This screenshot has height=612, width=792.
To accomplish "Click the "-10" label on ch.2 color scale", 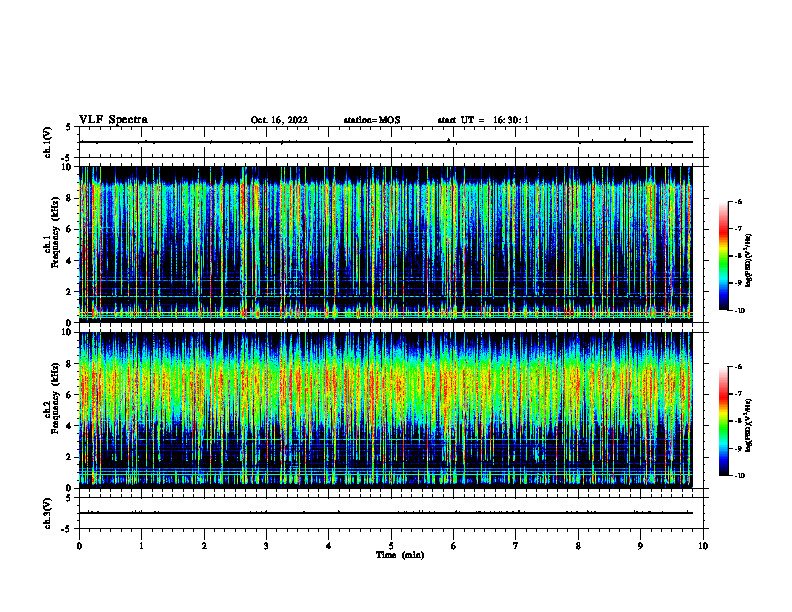I will pyautogui.click(x=739, y=476).
